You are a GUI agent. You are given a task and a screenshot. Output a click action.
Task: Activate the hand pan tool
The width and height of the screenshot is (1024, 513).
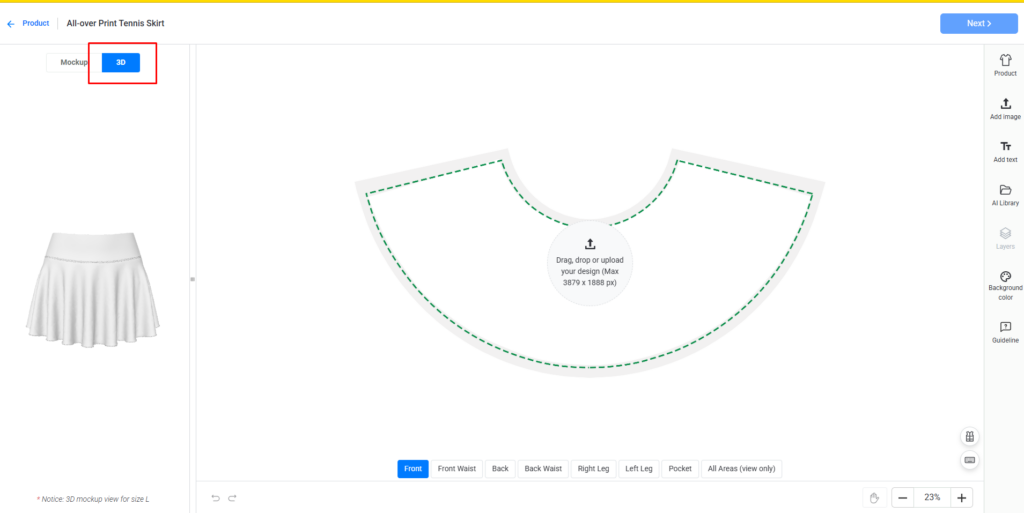click(x=873, y=498)
